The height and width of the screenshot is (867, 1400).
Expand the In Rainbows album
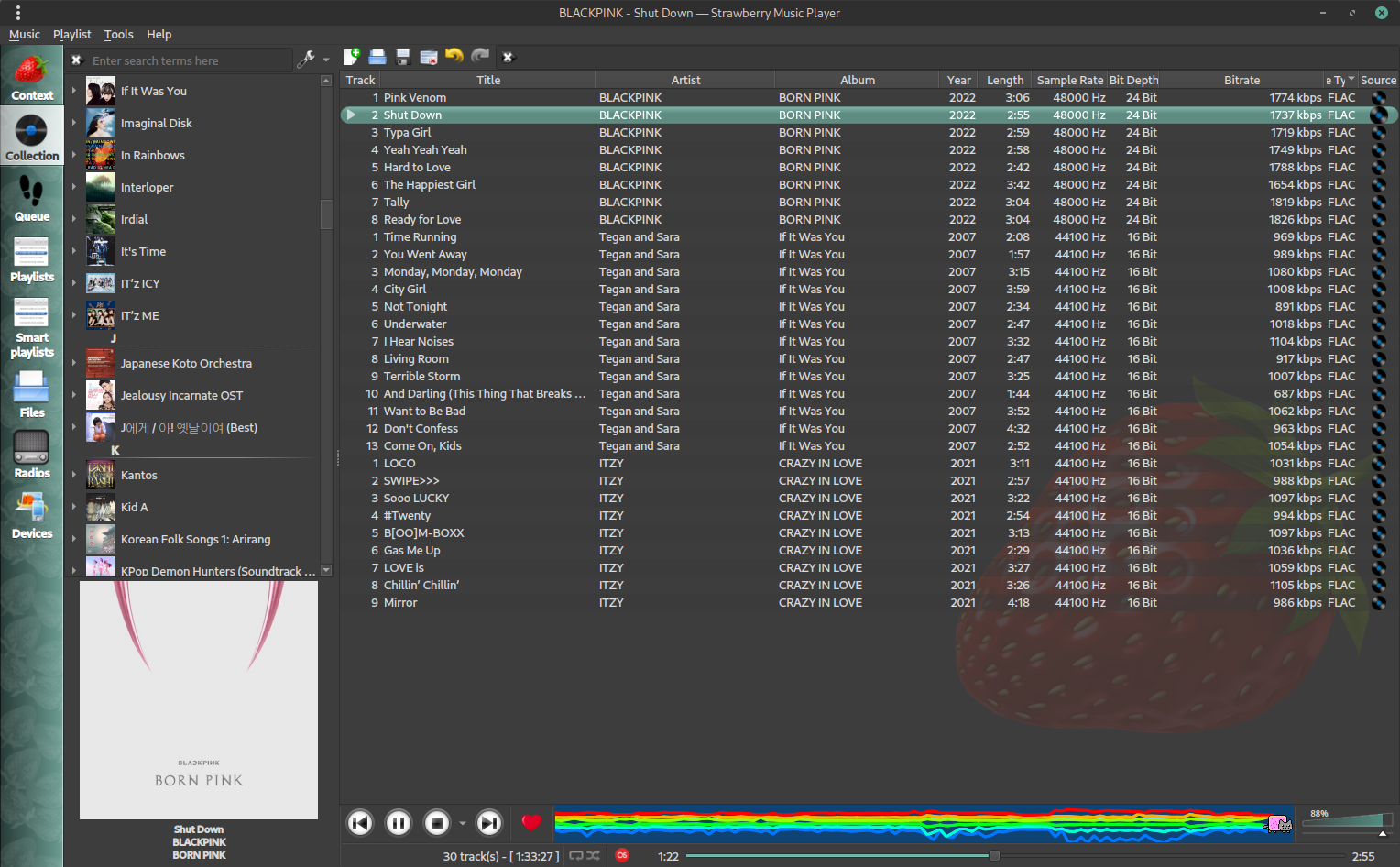pyautogui.click(x=74, y=155)
